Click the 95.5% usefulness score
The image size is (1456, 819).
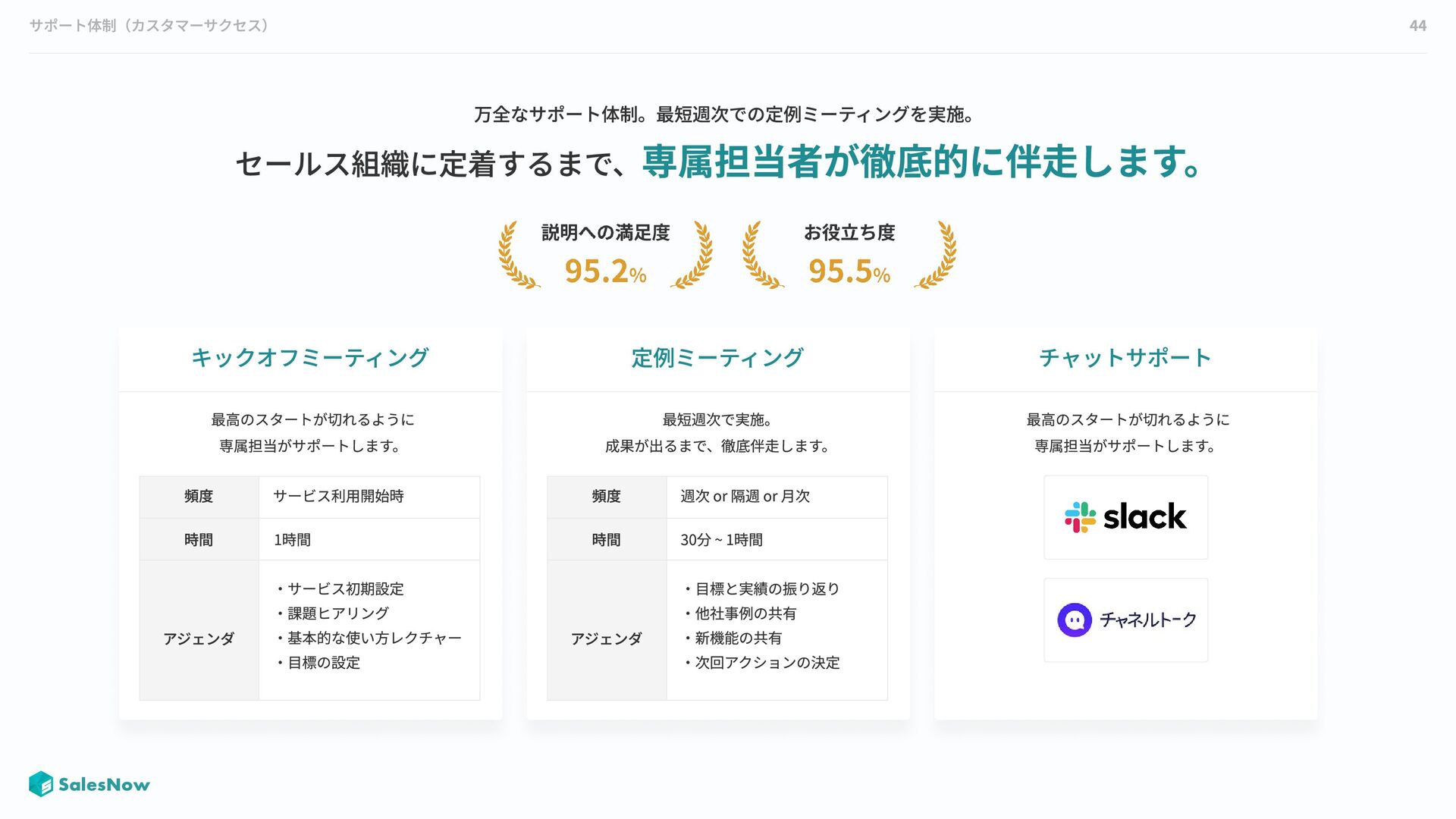click(x=849, y=271)
